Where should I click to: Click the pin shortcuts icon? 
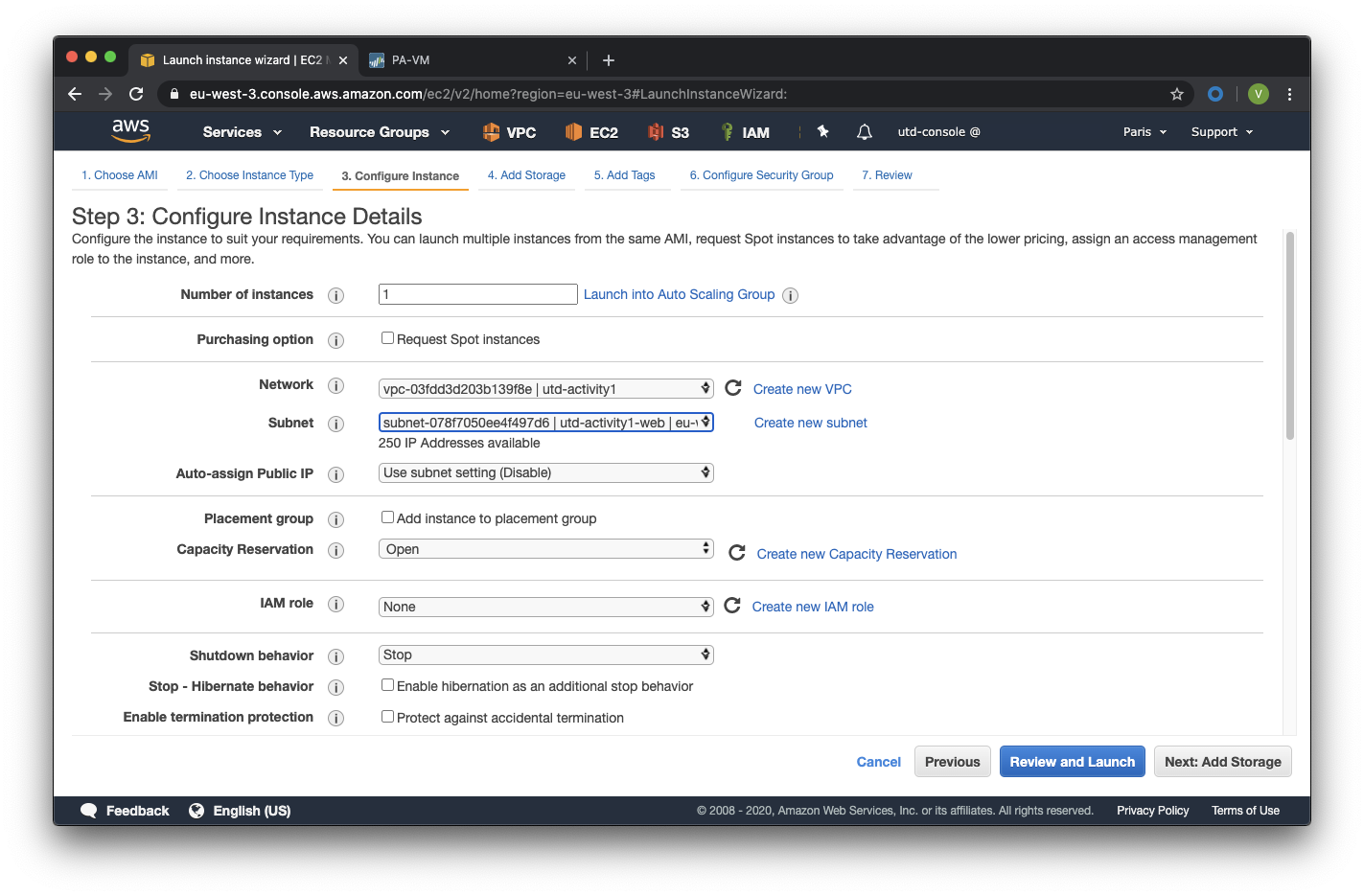(x=822, y=131)
